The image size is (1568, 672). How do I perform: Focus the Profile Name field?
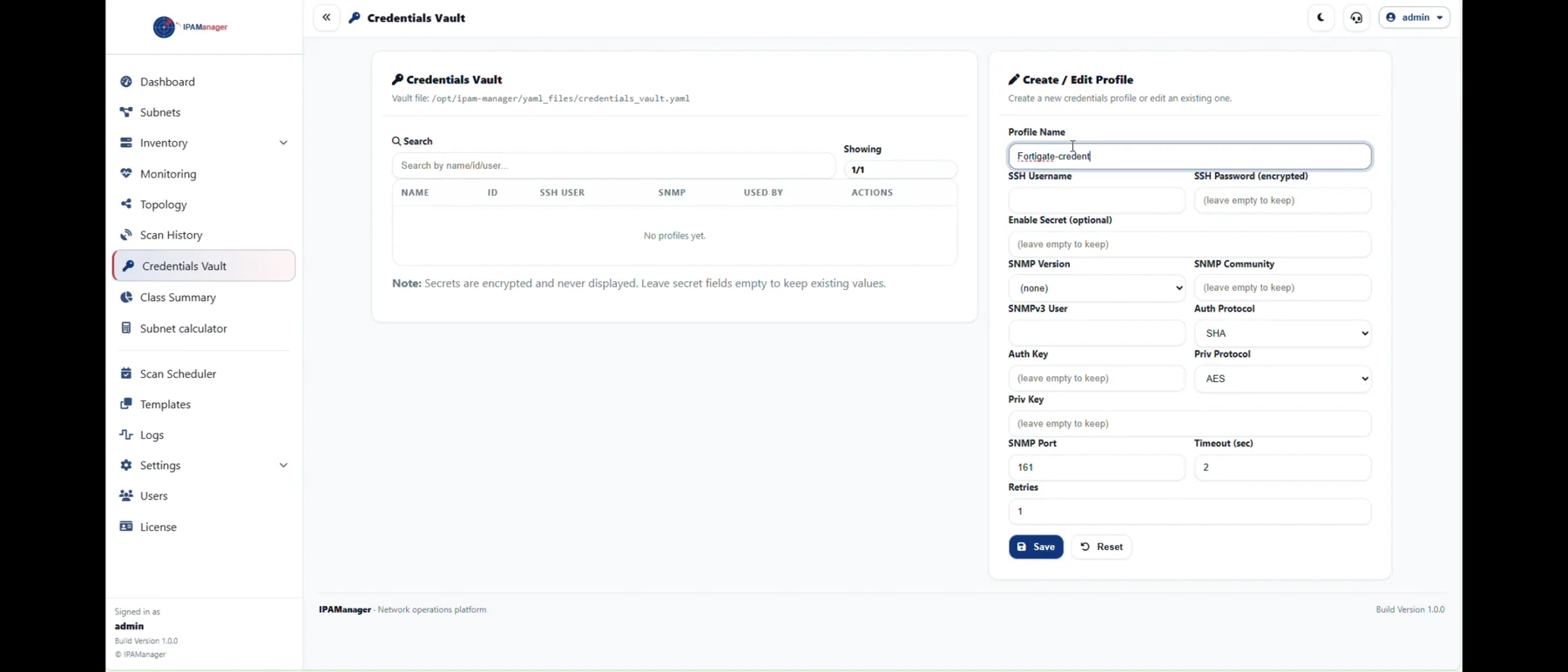(1190, 157)
